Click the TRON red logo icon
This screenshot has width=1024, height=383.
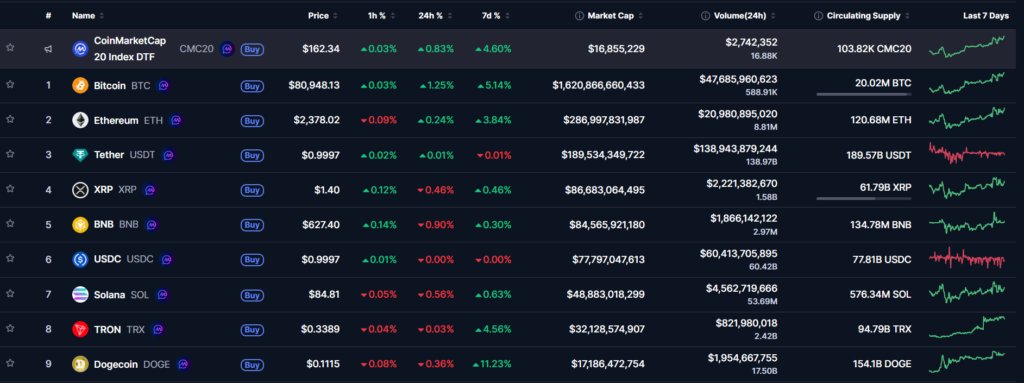80,329
